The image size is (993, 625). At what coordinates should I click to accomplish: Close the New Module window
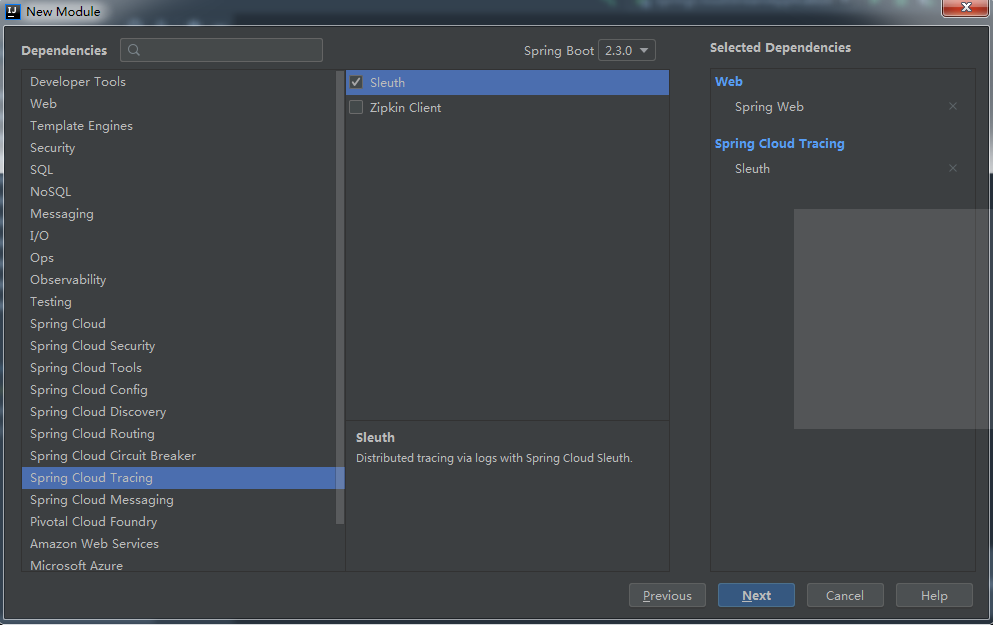point(966,8)
